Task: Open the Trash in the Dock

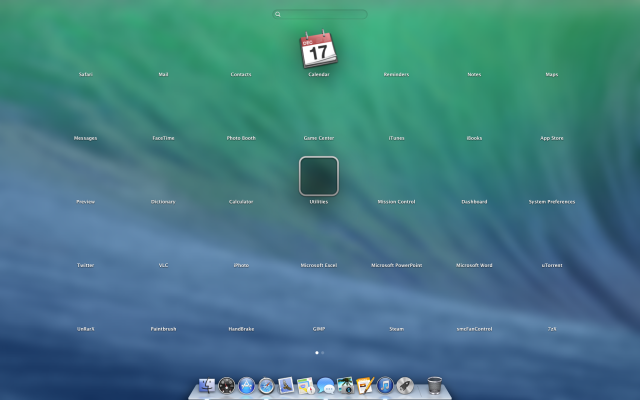Action: pyautogui.click(x=435, y=385)
